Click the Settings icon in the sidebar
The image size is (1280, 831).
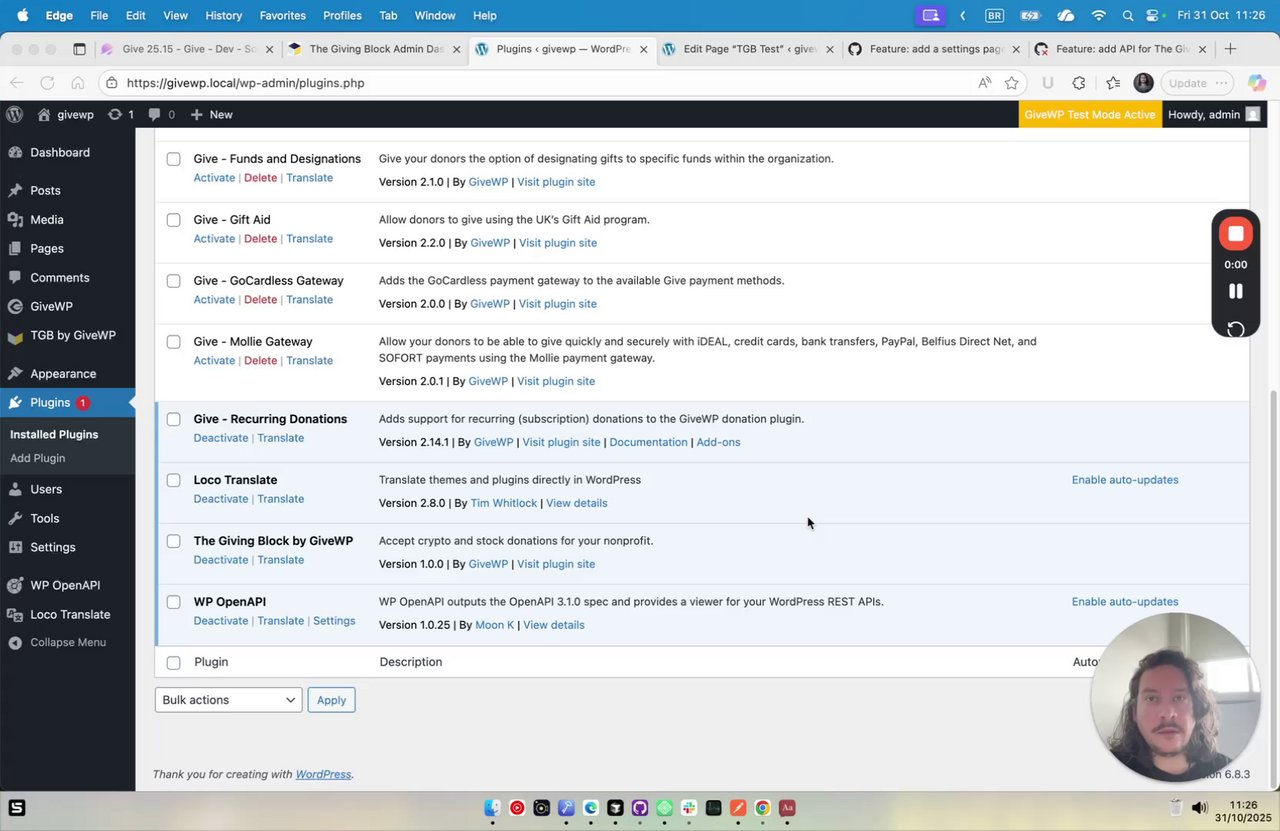(x=15, y=547)
